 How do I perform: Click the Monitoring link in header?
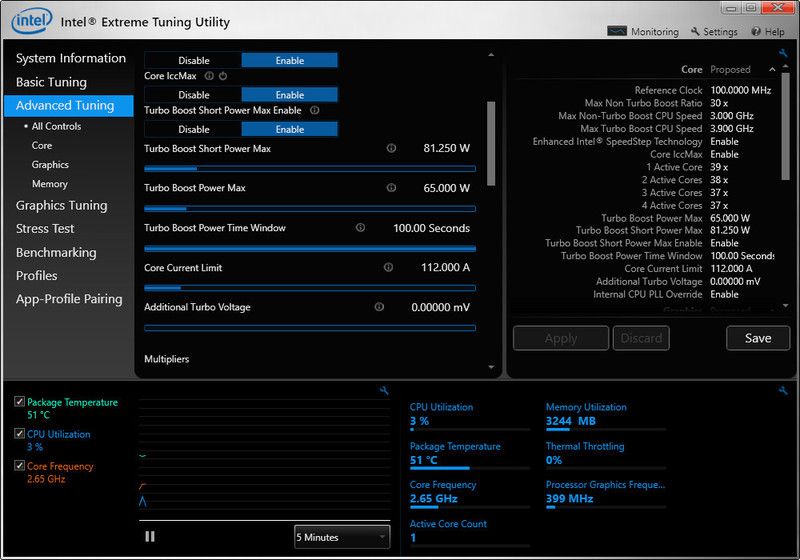655,32
